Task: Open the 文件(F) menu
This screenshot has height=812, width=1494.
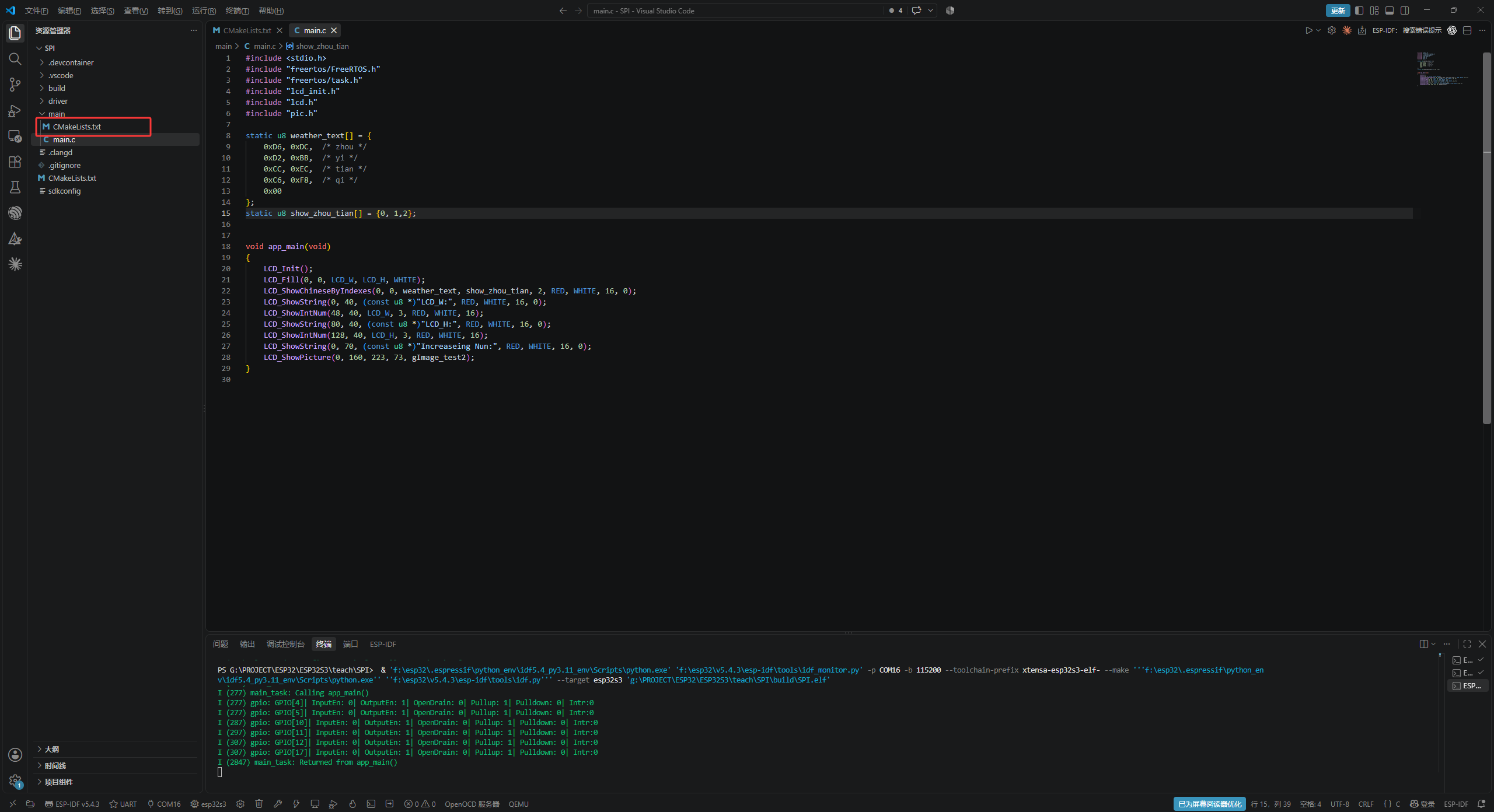Action: pyautogui.click(x=36, y=10)
